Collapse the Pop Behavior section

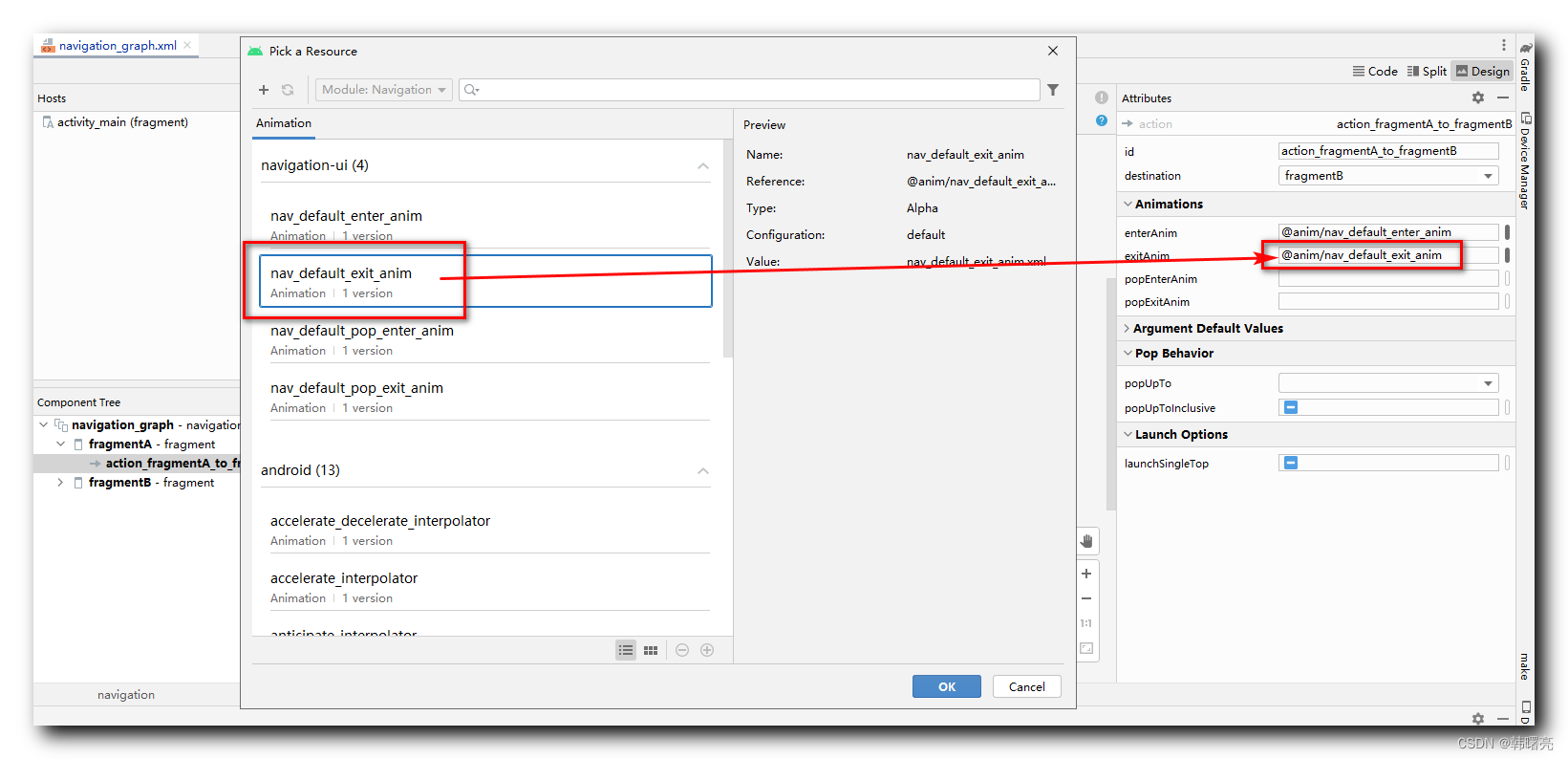(x=1128, y=353)
